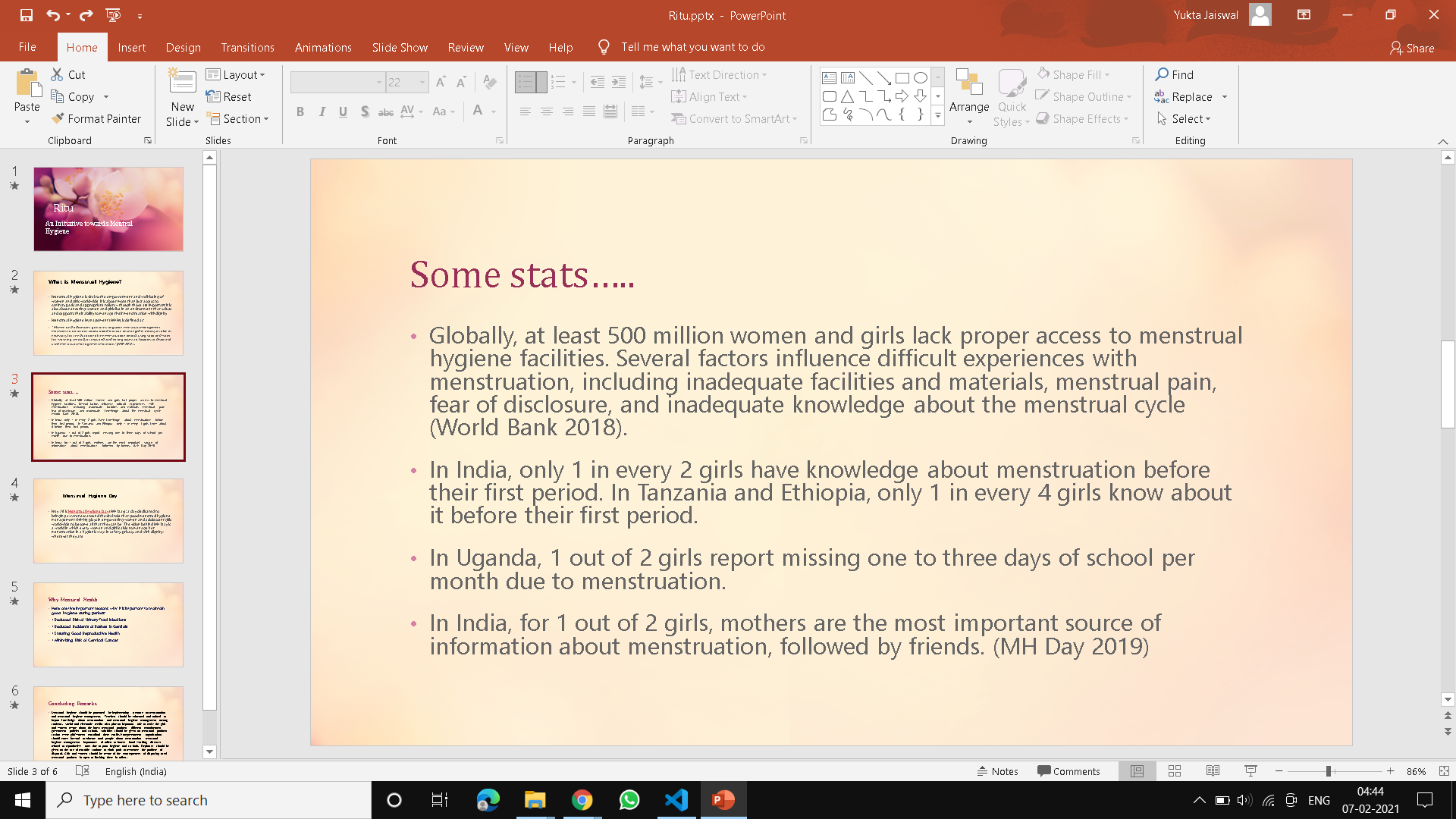The width and height of the screenshot is (1456, 819).
Task: Click the zoom slider handle
Action: 1328,771
